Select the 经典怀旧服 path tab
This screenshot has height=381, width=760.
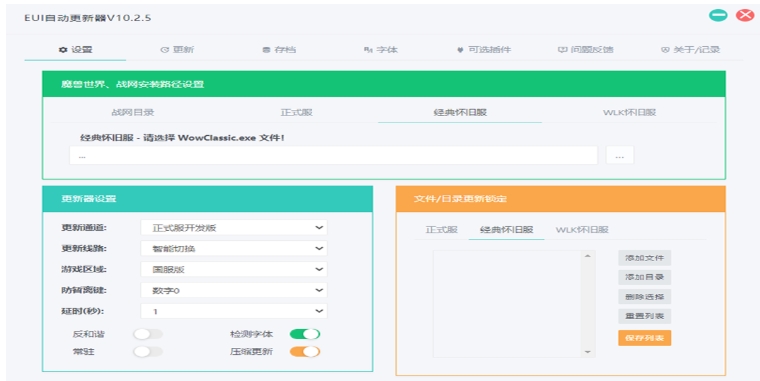point(460,112)
